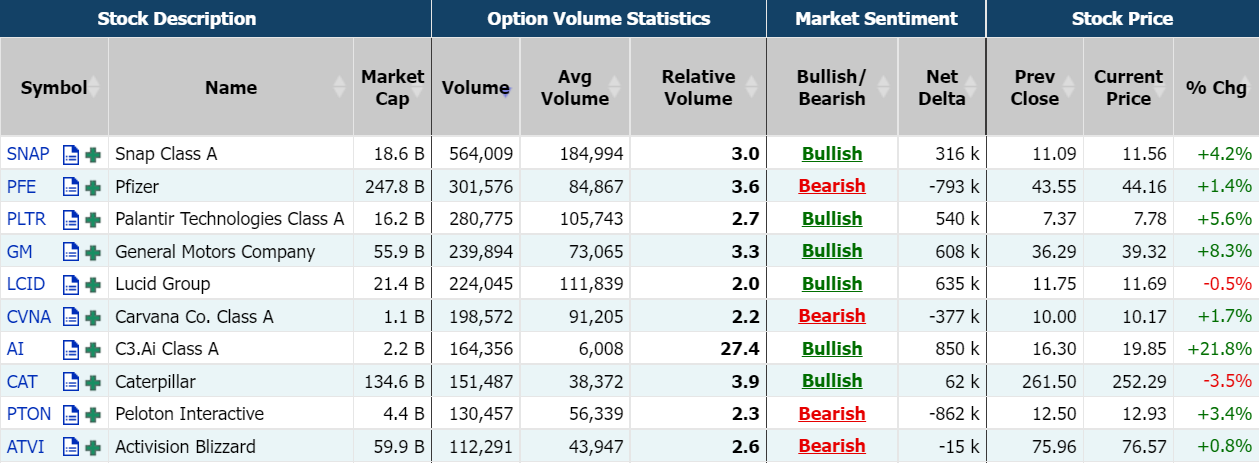Viewport: 1259px width, 463px height.
Task: Open the document icon next to PLTR
Action: pyautogui.click(x=71, y=219)
